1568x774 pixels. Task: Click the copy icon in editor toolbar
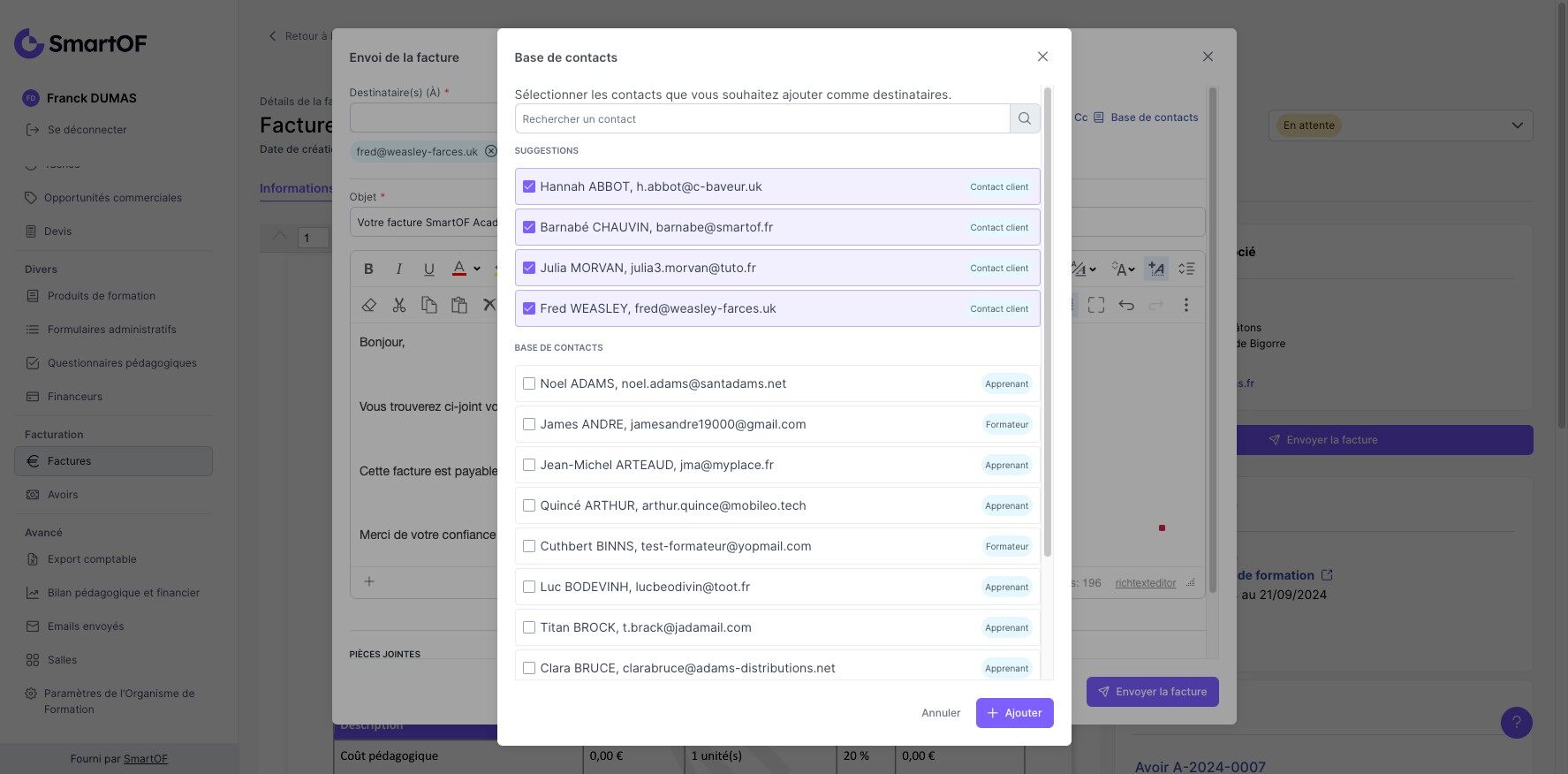tap(429, 305)
